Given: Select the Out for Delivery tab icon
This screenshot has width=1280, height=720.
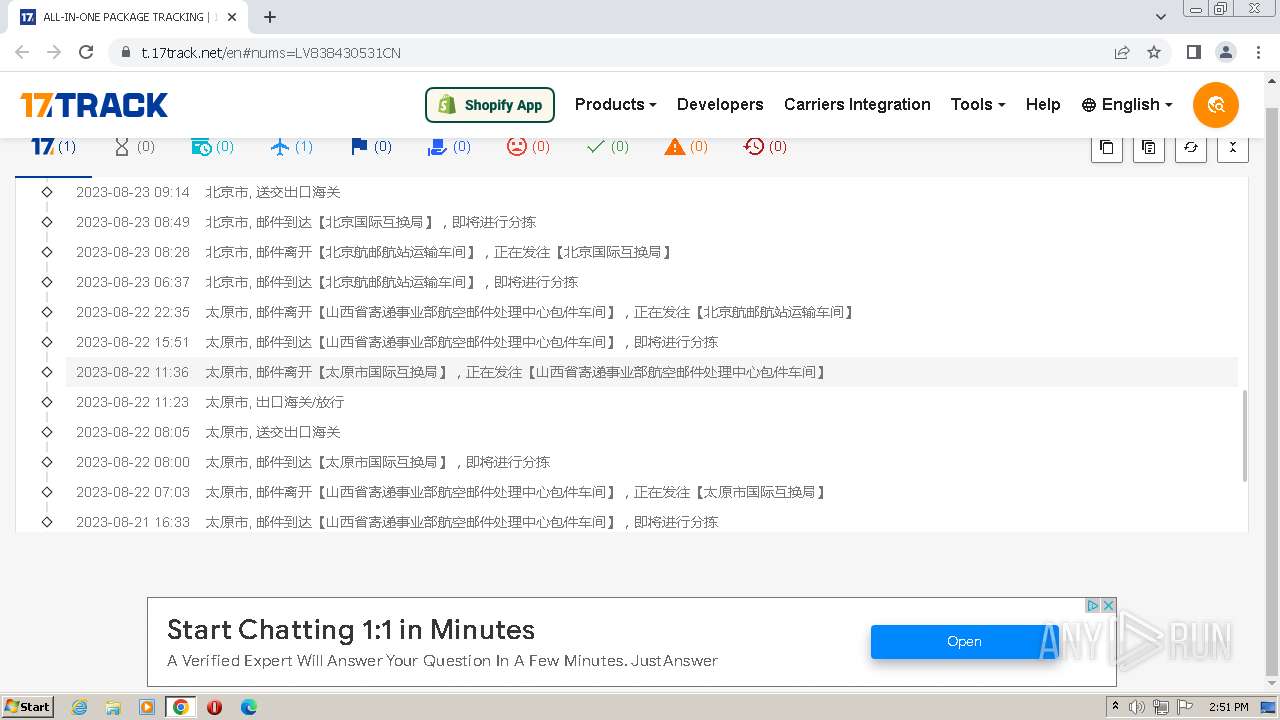Looking at the screenshot, I should point(449,146).
